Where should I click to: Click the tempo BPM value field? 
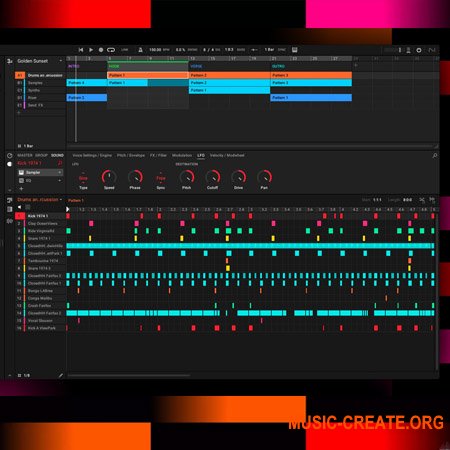pyautogui.click(x=155, y=50)
